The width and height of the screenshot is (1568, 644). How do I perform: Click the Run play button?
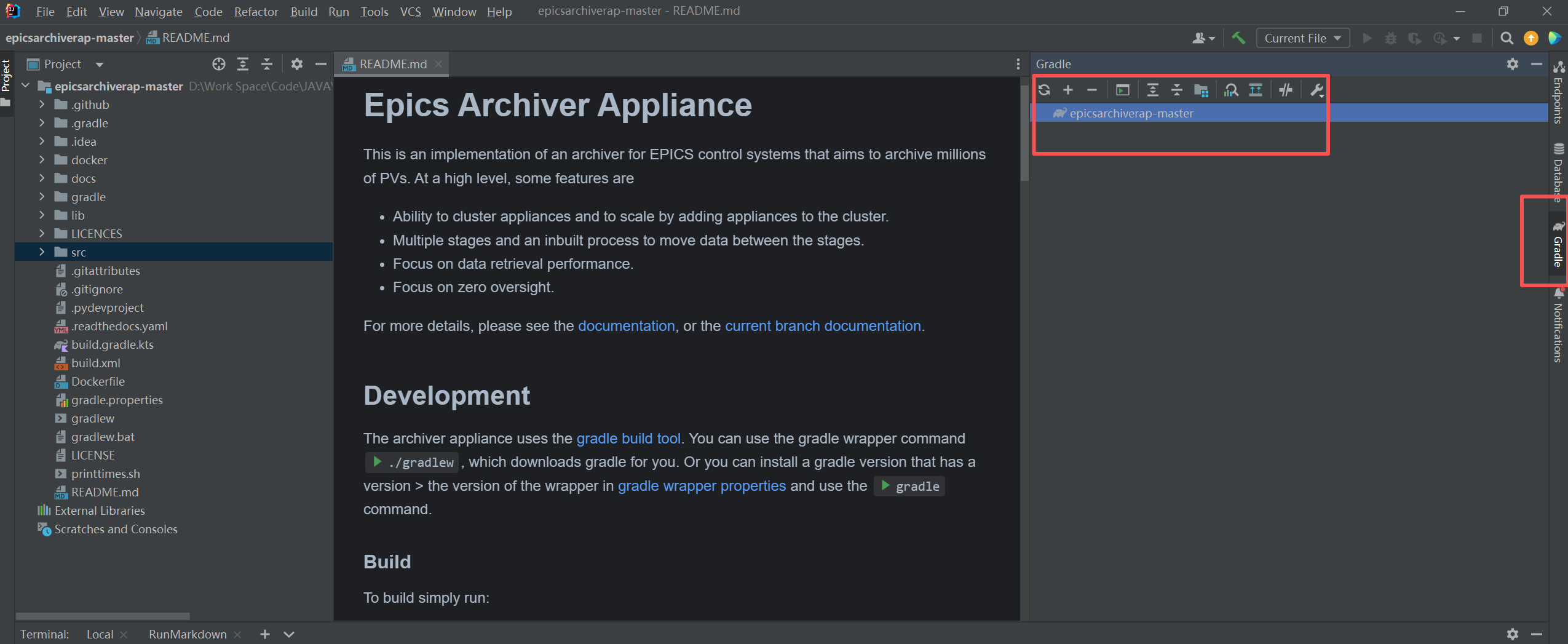1367,38
